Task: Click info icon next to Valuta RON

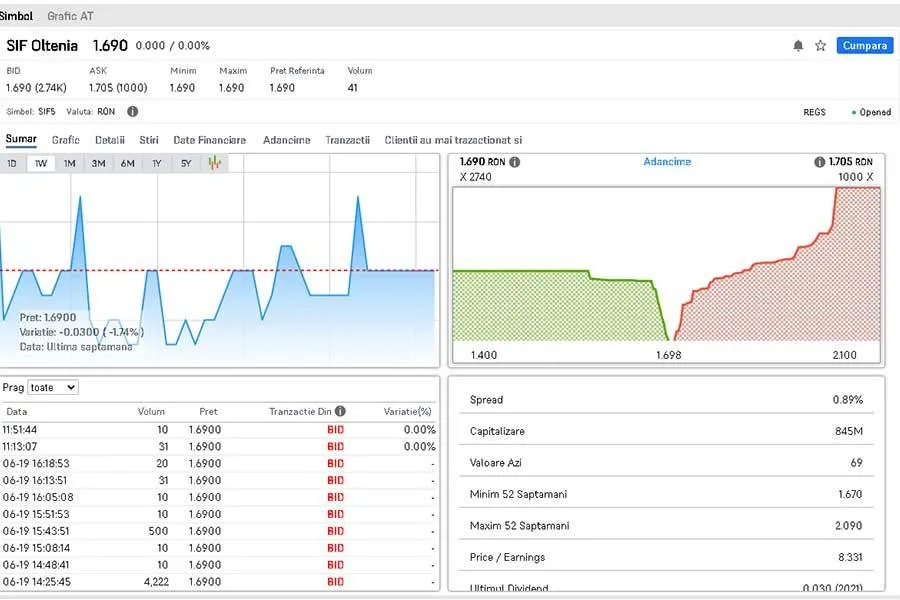Action: point(133,112)
